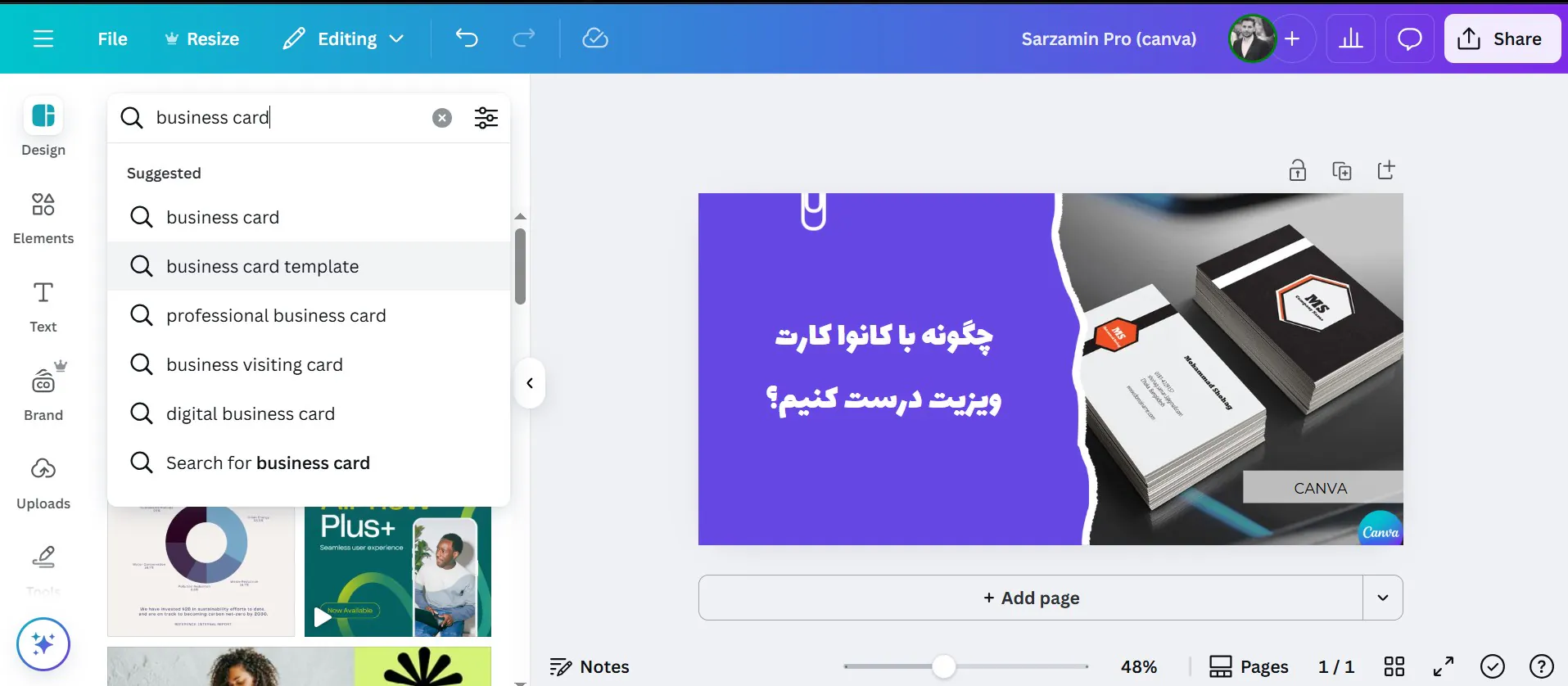The image size is (1568, 686).
Task: Undo the last action
Action: [467, 38]
